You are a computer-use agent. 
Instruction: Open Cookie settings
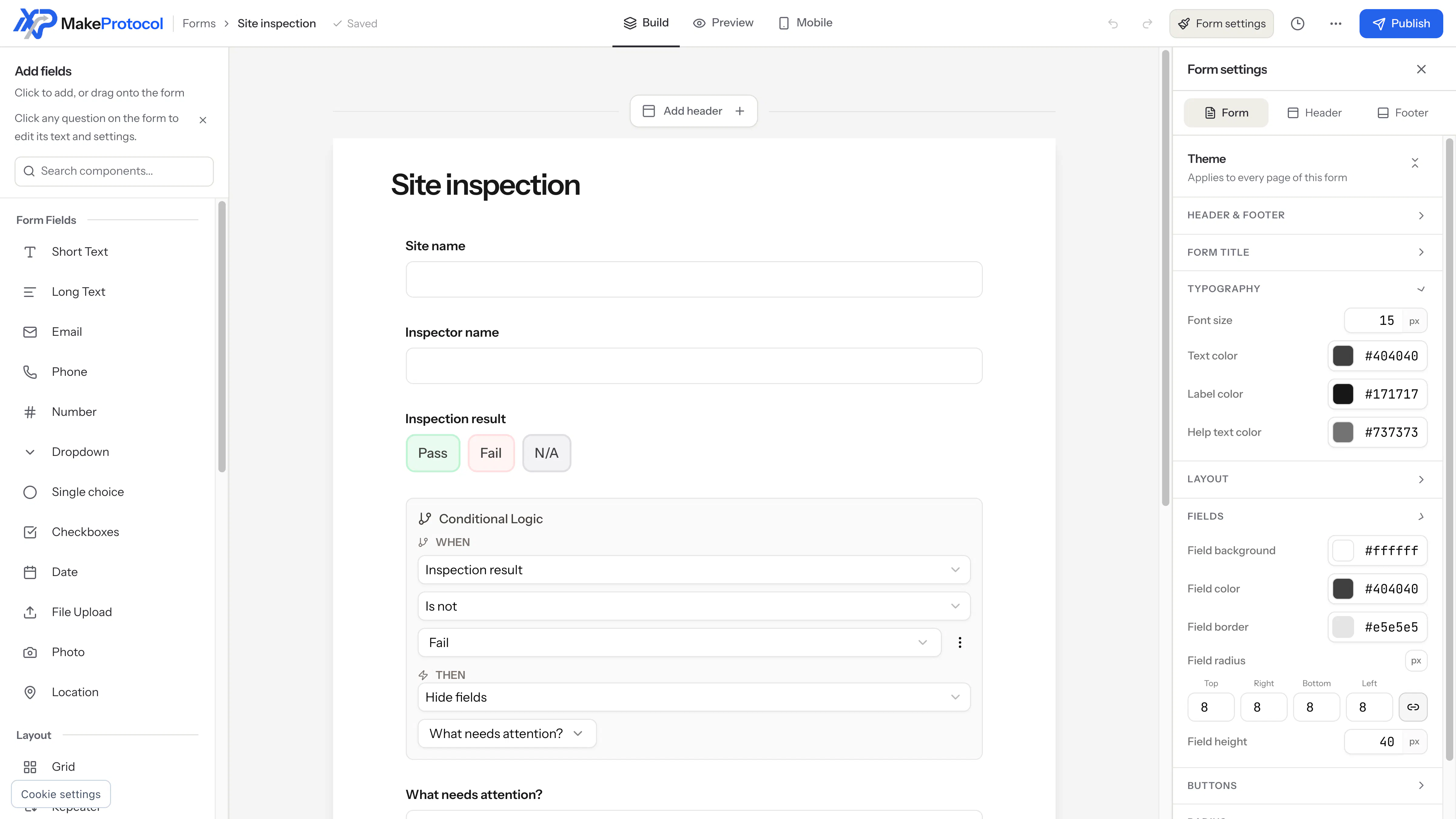(x=61, y=794)
